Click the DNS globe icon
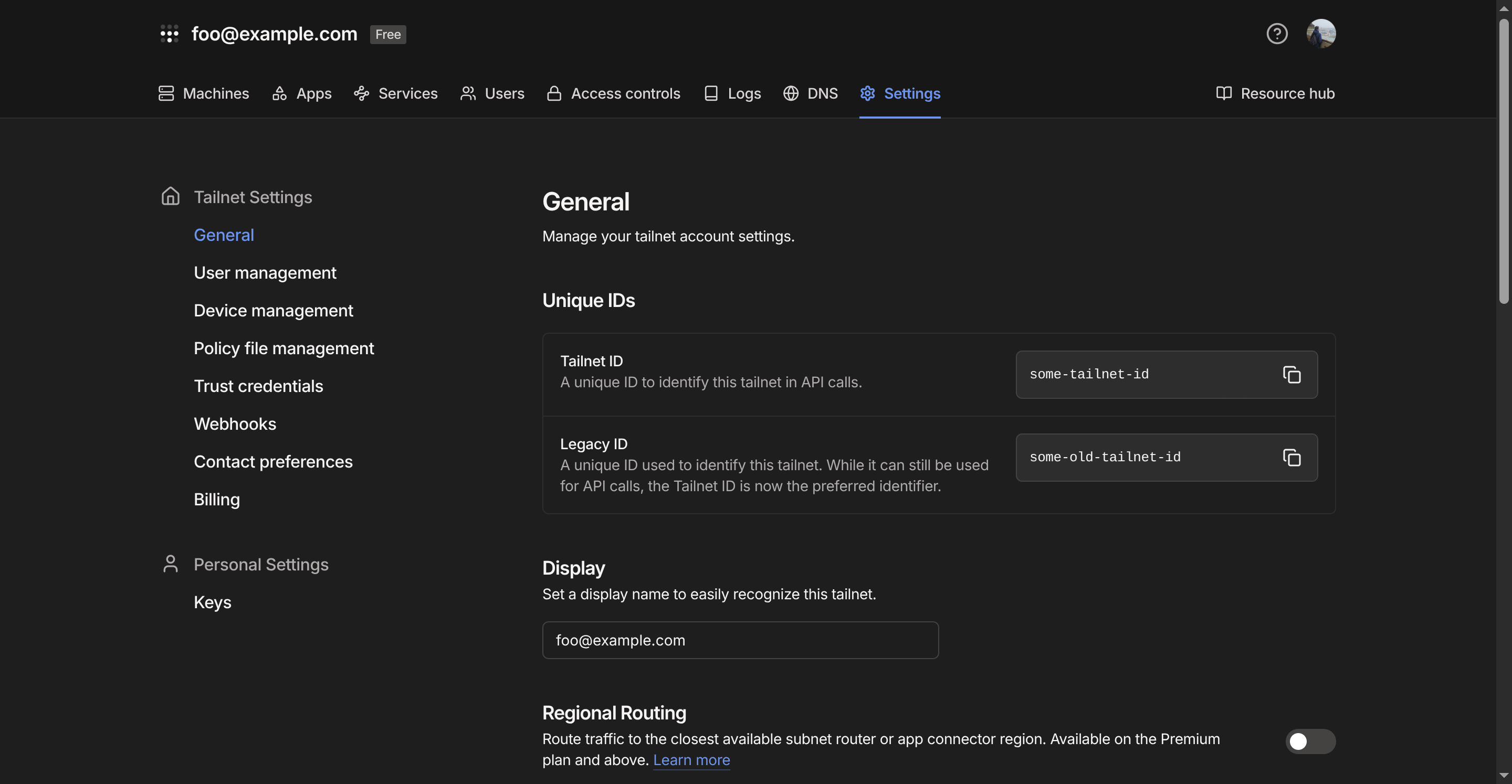 791,93
